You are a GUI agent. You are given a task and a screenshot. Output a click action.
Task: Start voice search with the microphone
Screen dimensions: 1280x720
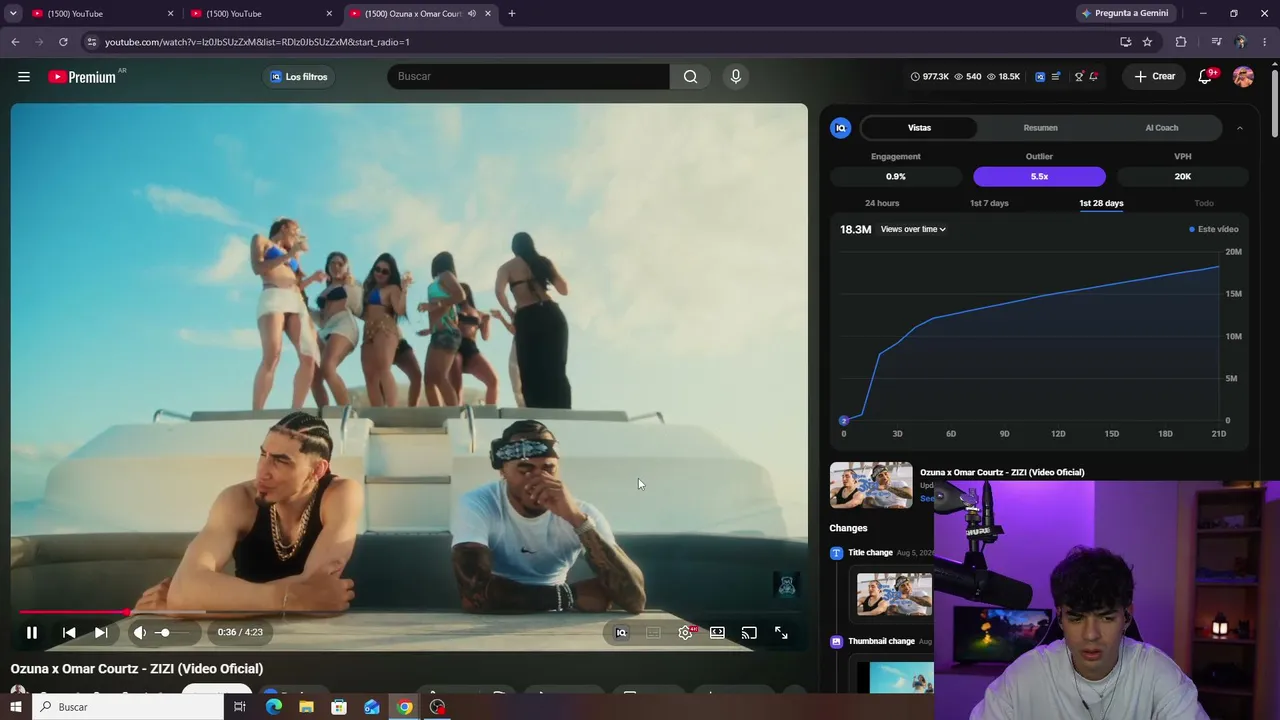[736, 77]
